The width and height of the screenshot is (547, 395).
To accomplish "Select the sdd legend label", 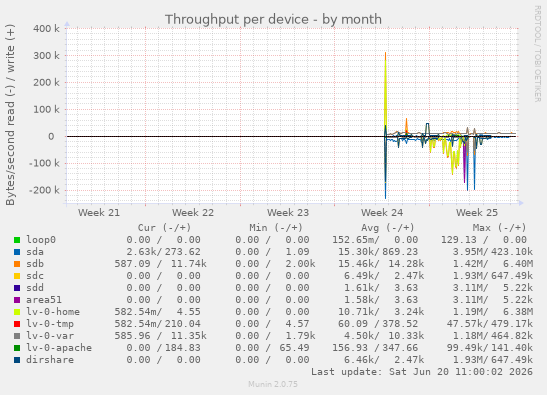I will coord(35,288).
